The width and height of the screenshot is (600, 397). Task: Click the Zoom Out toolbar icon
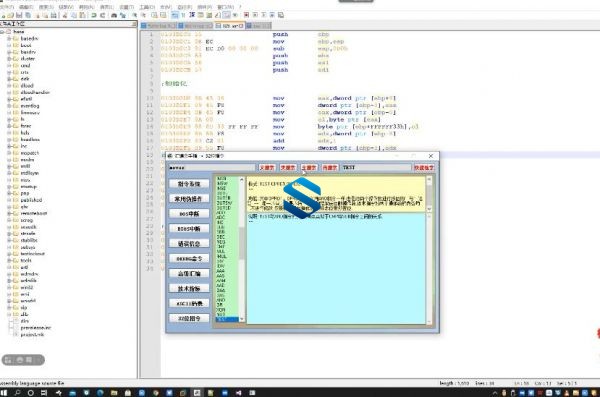point(143,15)
